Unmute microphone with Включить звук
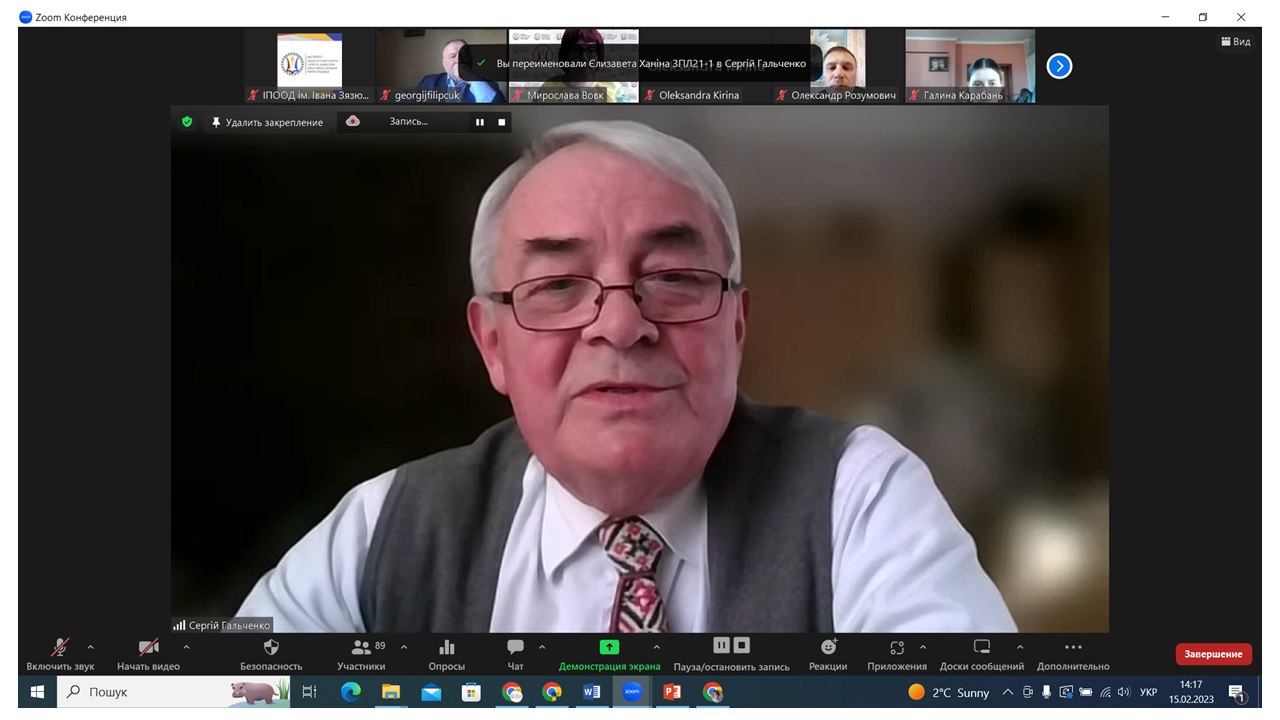1280x720 pixels. point(60,654)
